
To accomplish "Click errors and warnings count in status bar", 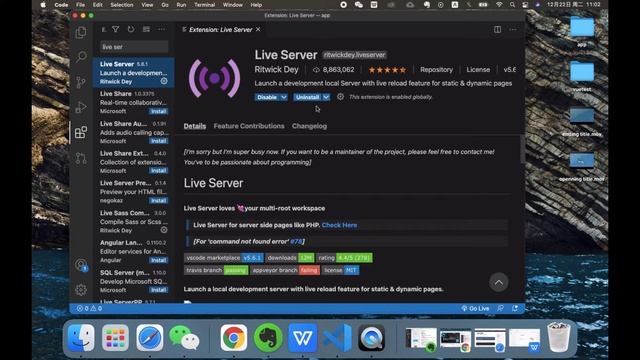I will pyautogui.click(x=89, y=308).
